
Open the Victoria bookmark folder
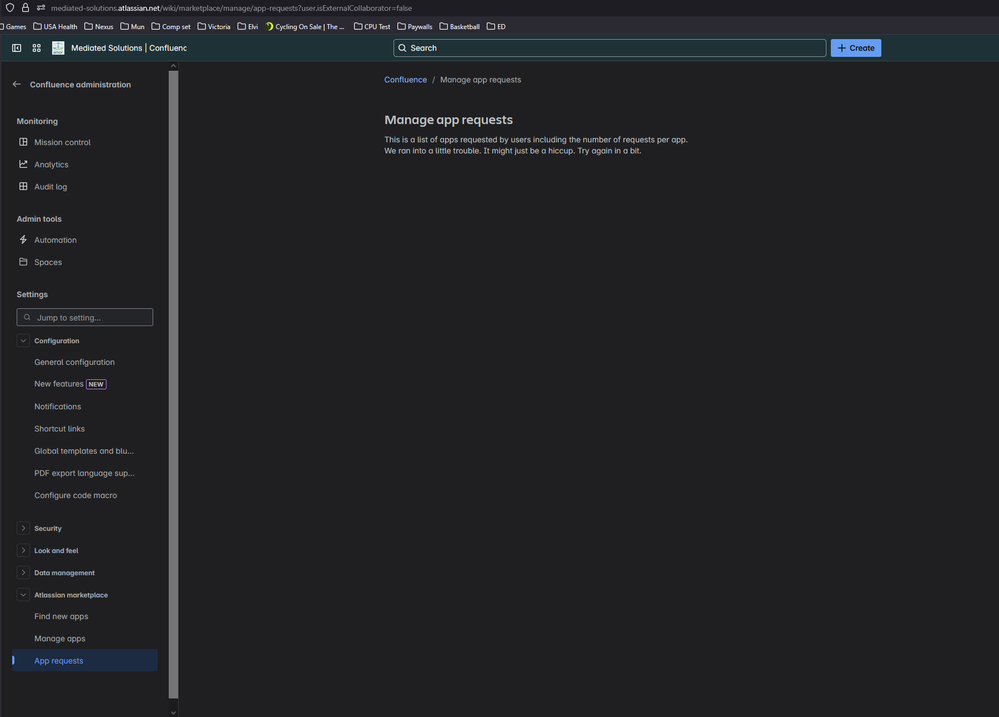tap(214, 27)
